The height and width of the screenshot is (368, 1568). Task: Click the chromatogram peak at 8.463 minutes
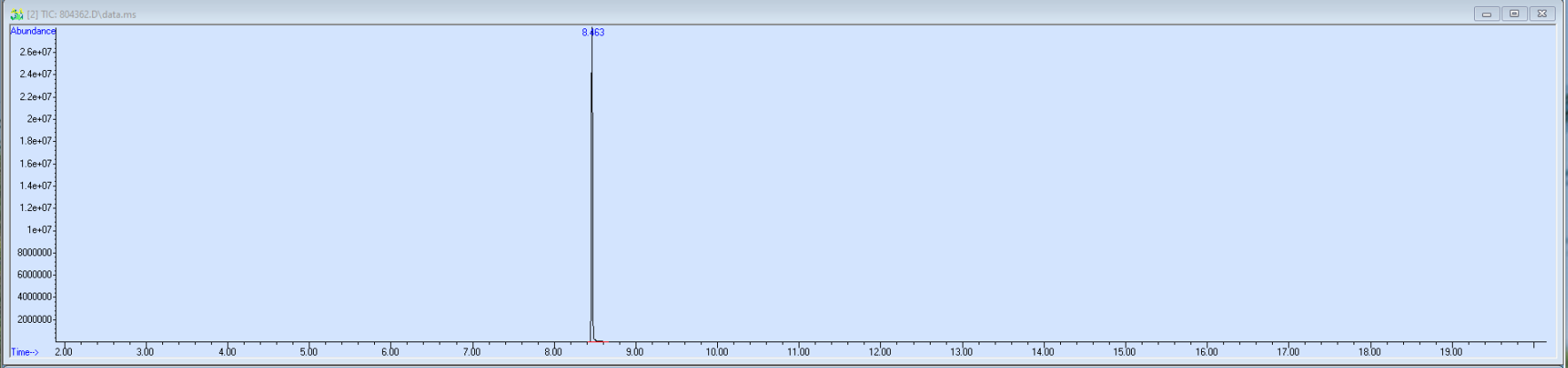click(x=591, y=186)
